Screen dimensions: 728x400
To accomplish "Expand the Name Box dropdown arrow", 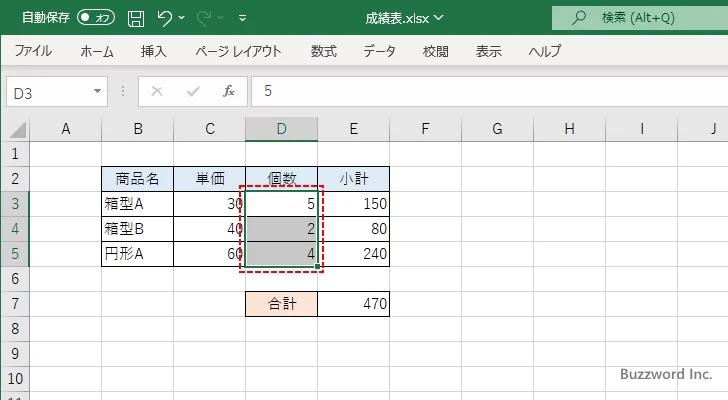I will (98, 91).
